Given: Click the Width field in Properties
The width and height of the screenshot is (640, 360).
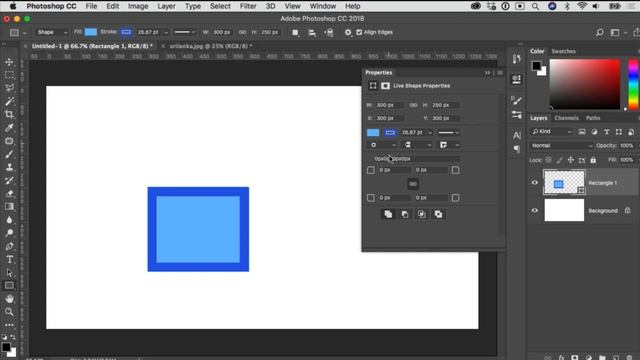Looking at the screenshot, I should click(389, 105).
